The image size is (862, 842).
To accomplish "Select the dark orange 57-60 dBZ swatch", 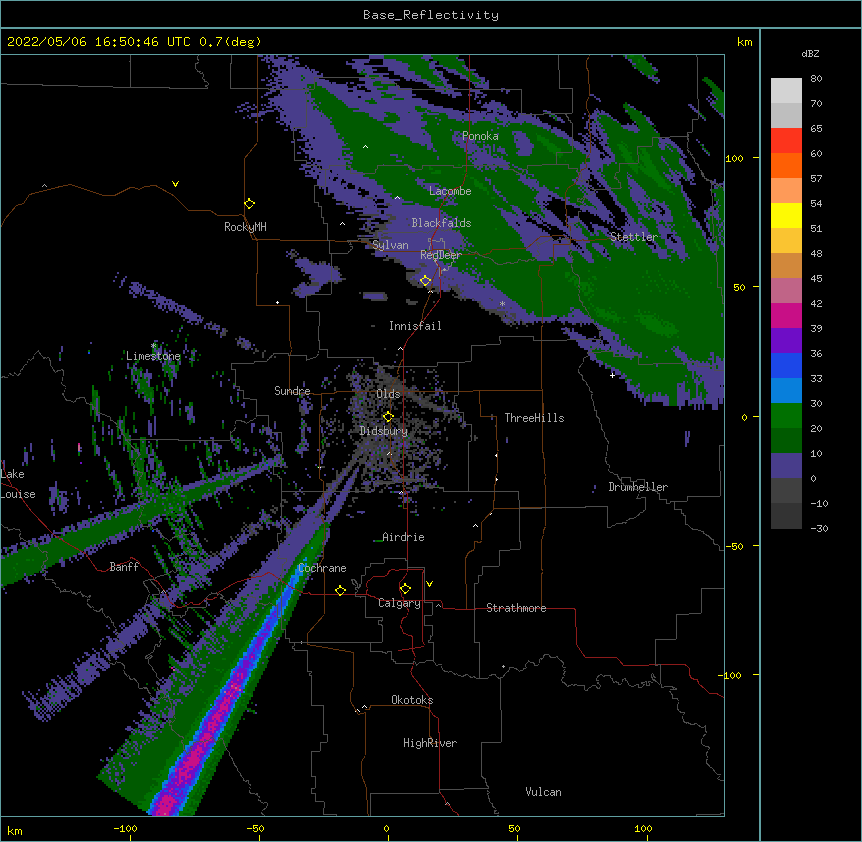I will click(x=786, y=165).
